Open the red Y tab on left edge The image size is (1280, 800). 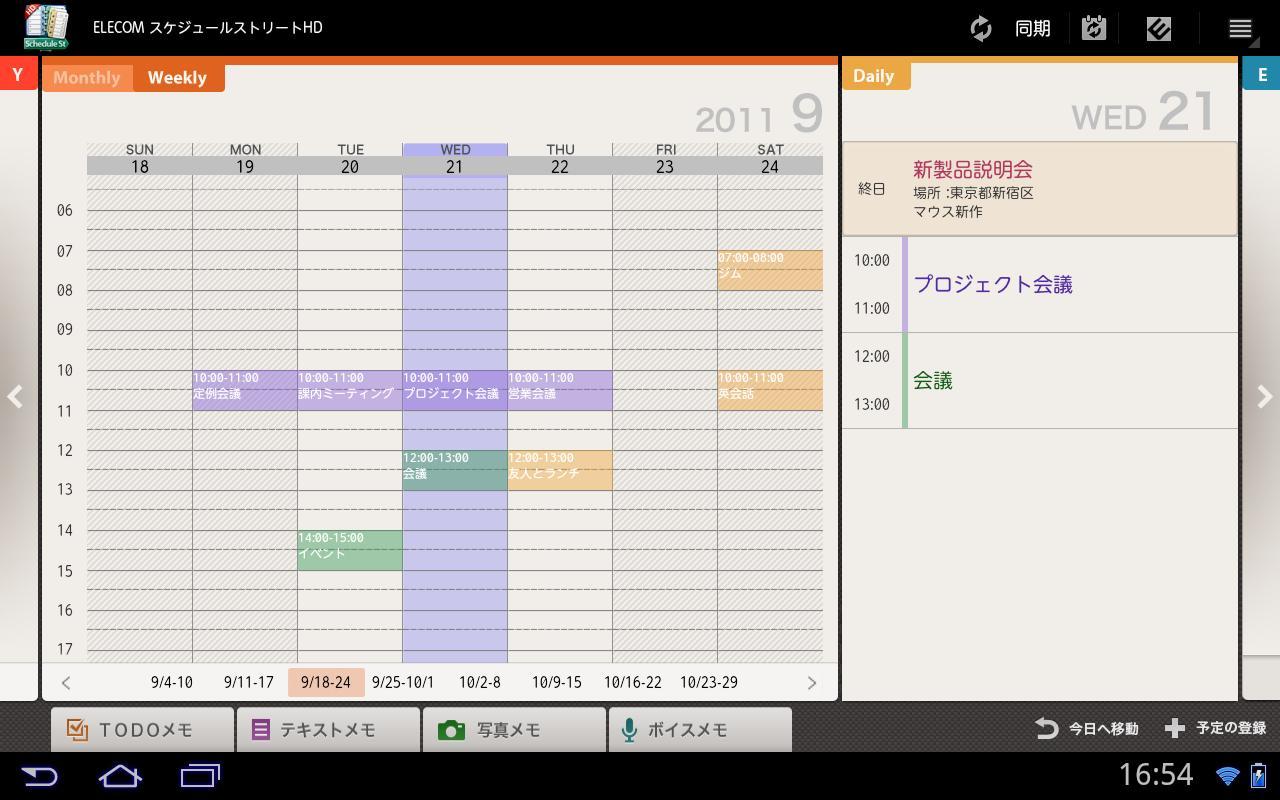(16, 74)
